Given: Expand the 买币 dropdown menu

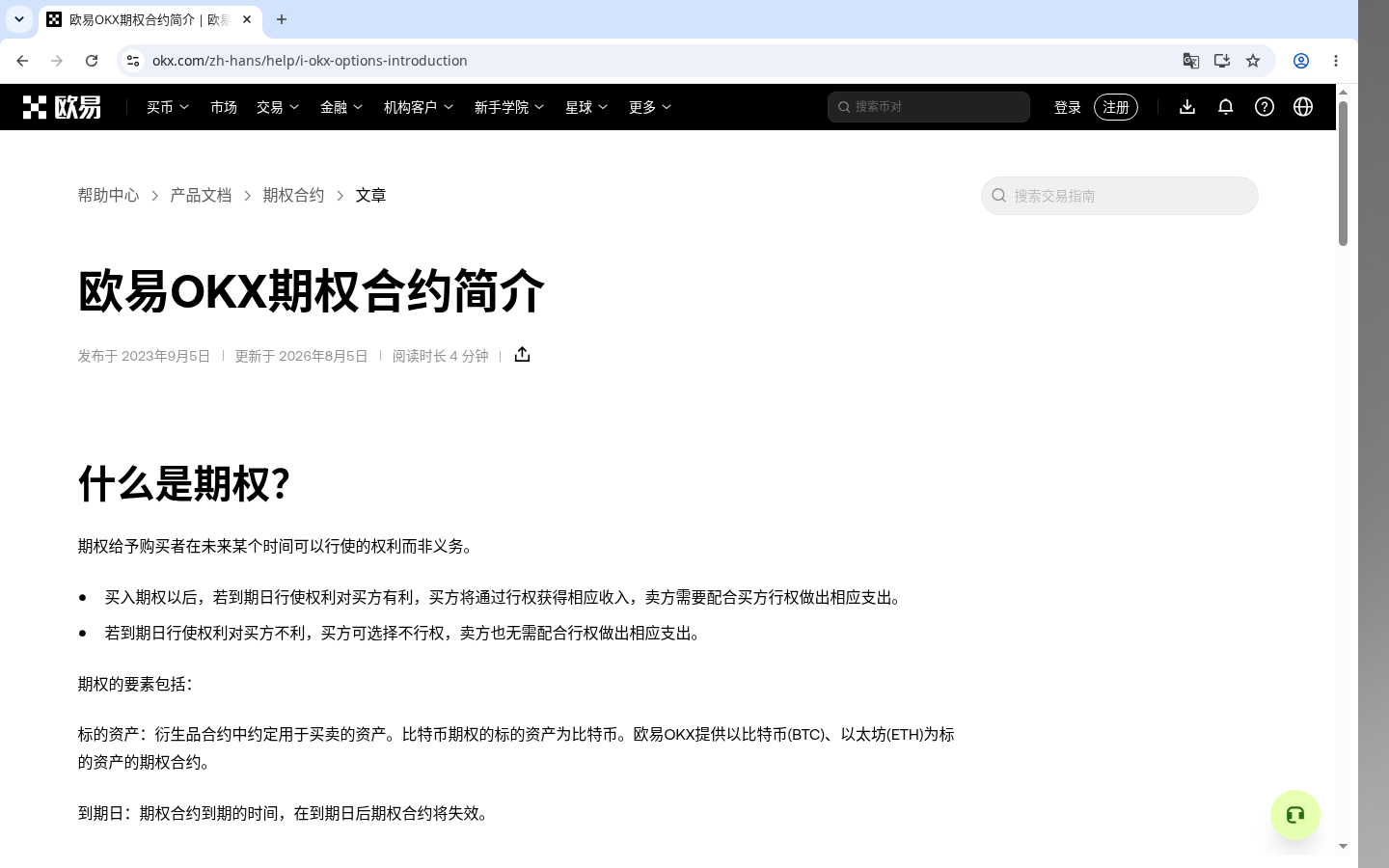Looking at the screenshot, I should [x=168, y=107].
